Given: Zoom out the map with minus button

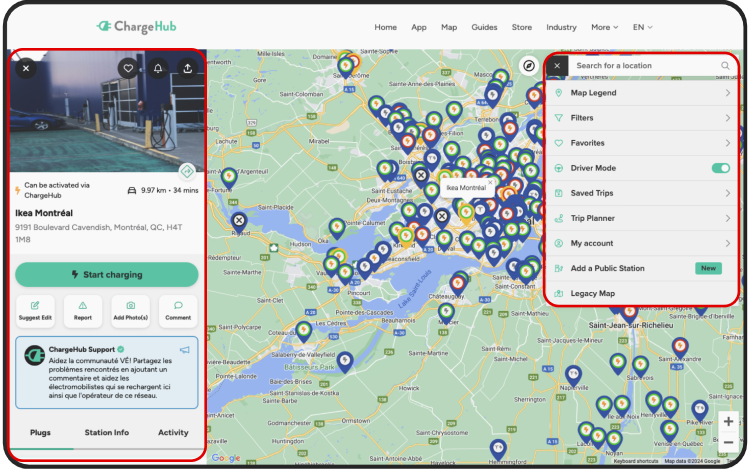Looking at the screenshot, I should pos(728,442).
